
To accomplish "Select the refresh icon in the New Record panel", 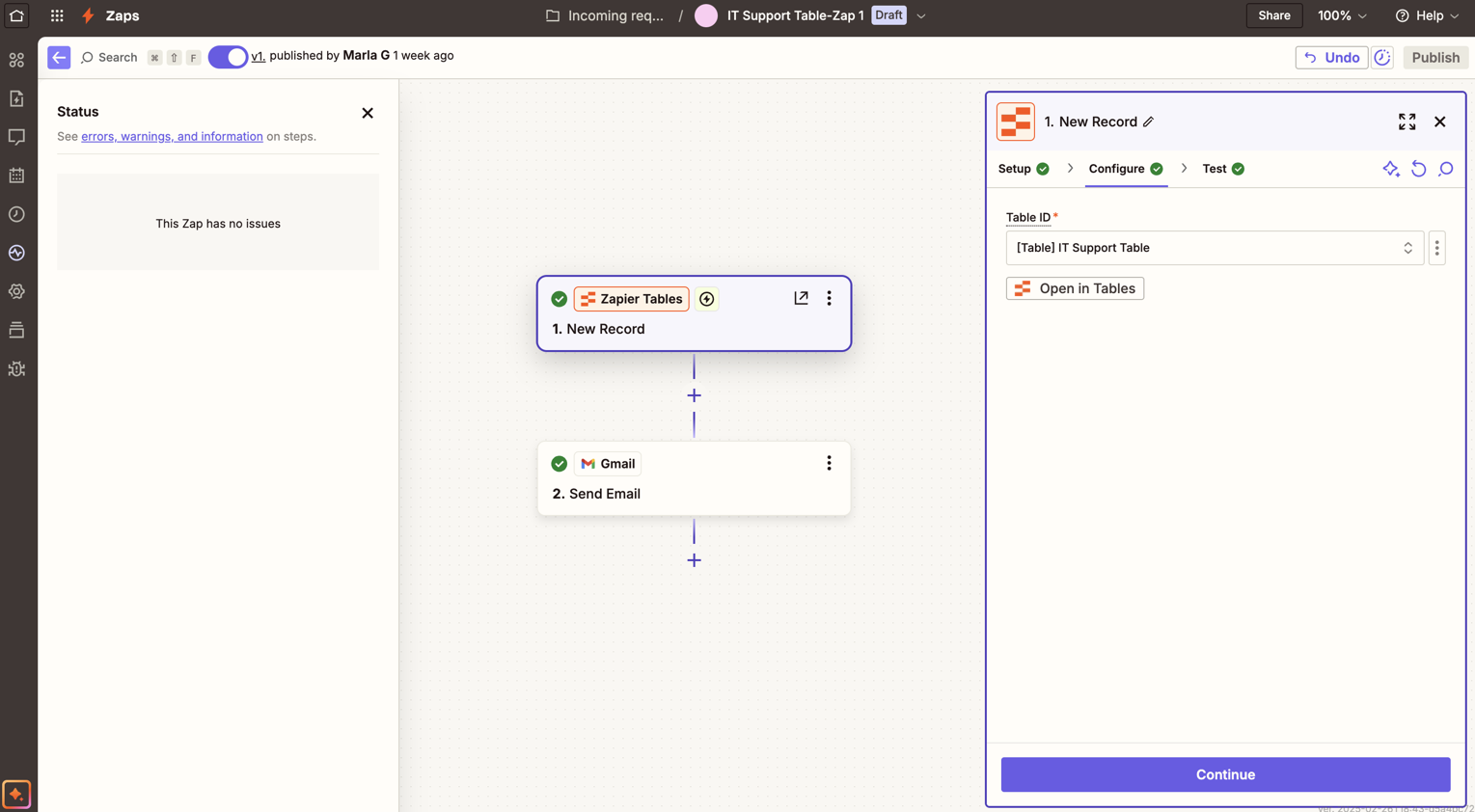I will click(x=1418, y=169).
